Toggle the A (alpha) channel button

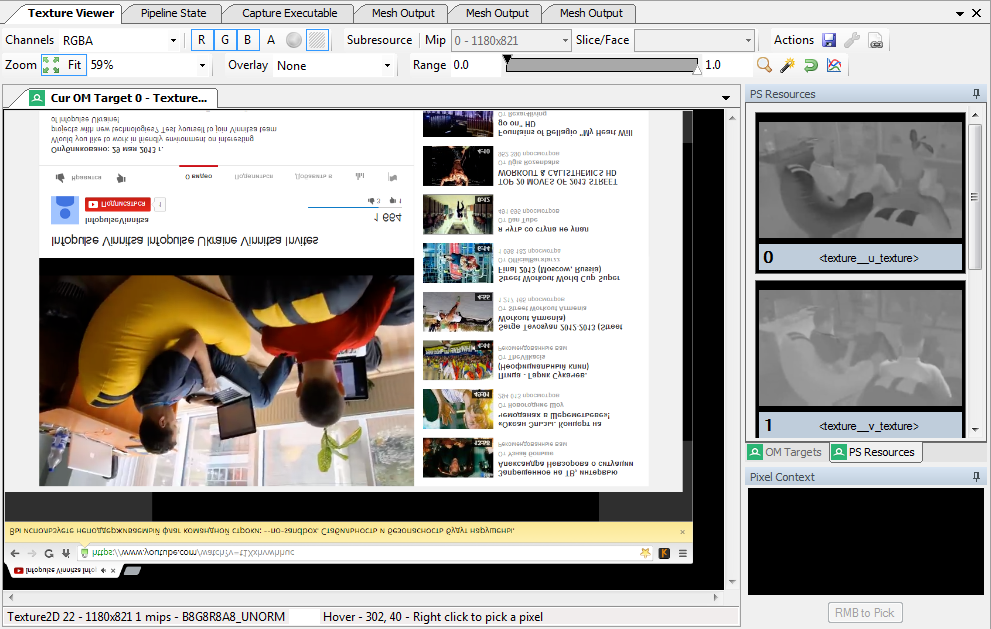coord(271,40)
